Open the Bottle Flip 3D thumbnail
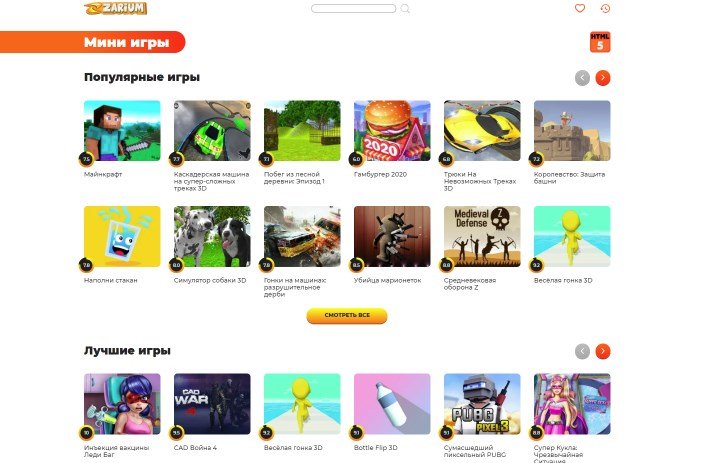 [392, 404]
